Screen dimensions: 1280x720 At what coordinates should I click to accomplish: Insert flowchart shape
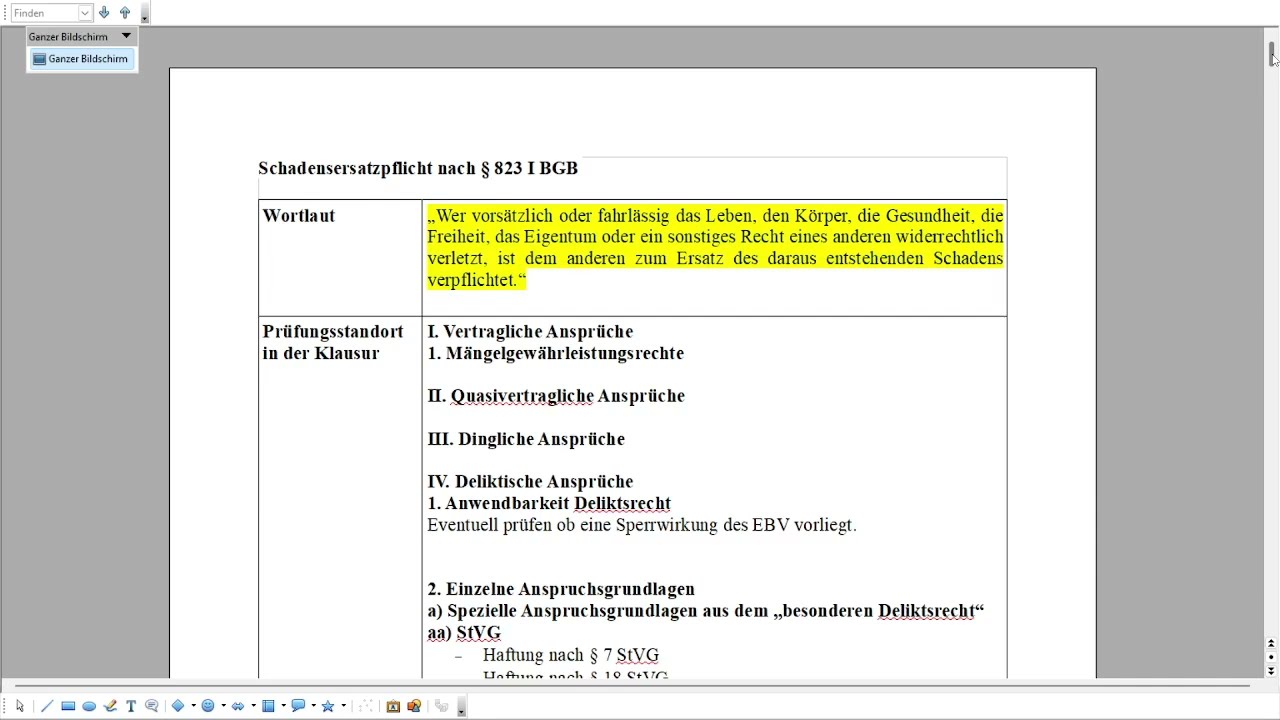pos(268,706)
